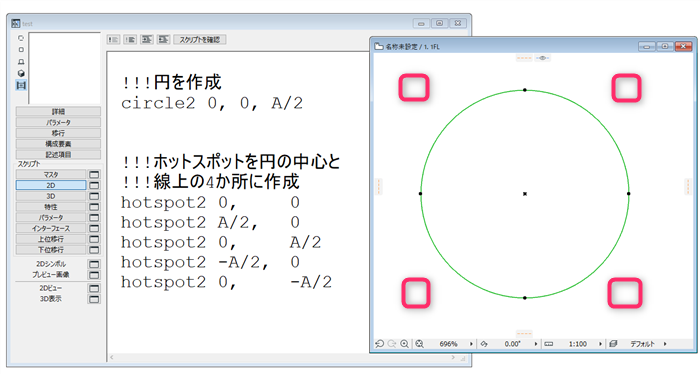The image size is (700, 374).
Task: Click the undo-zoom icon in 2D view
Action: [x=379, y=344]
